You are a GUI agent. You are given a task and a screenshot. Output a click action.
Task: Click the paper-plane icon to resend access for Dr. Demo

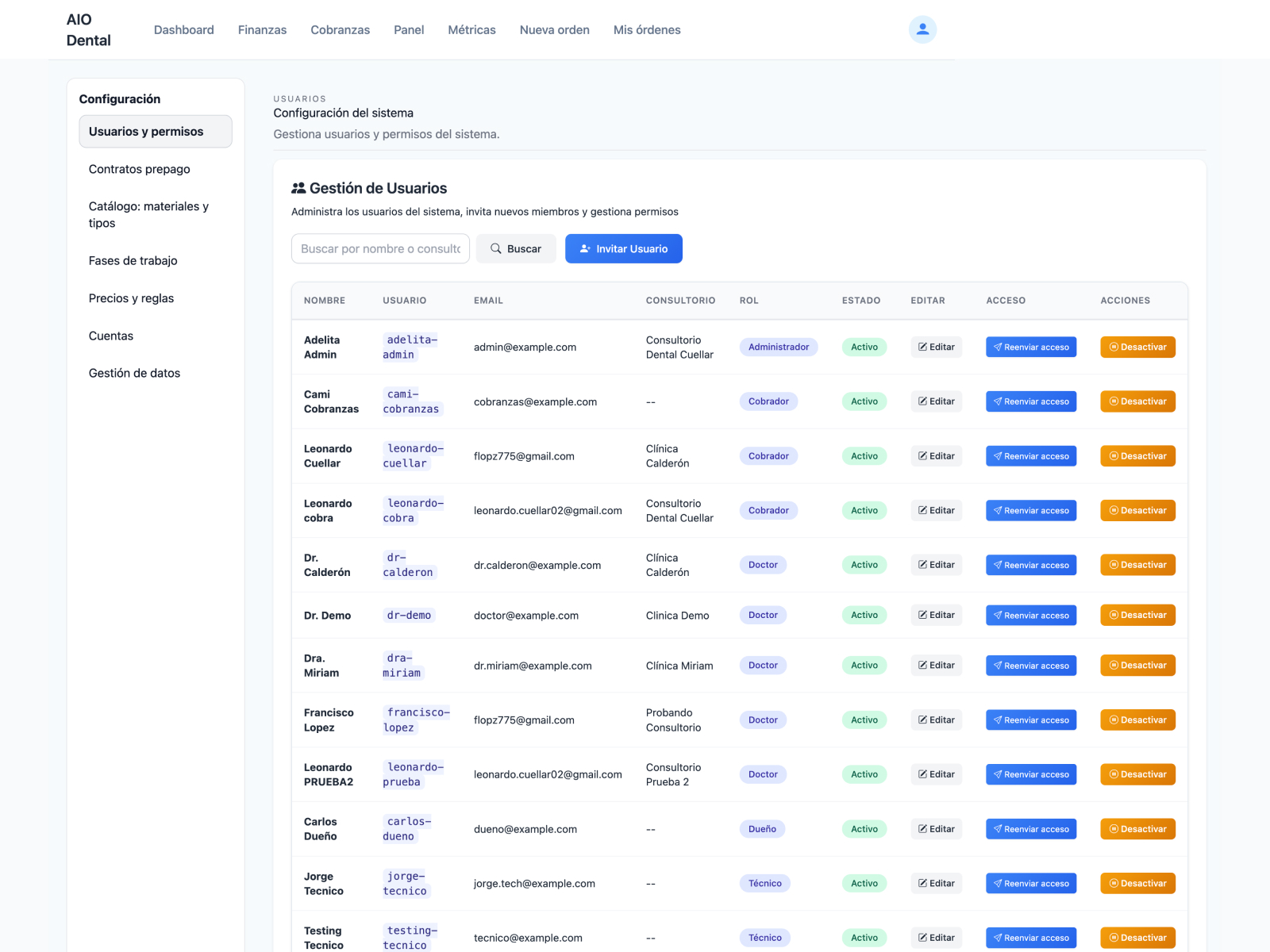[996, 615]
